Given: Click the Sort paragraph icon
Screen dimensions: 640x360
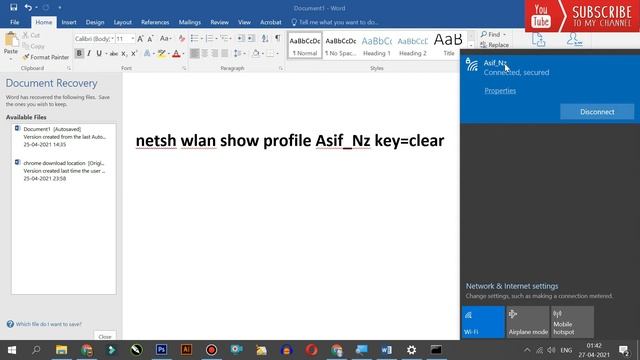Looking at the screenshot, I should (265, 38).
